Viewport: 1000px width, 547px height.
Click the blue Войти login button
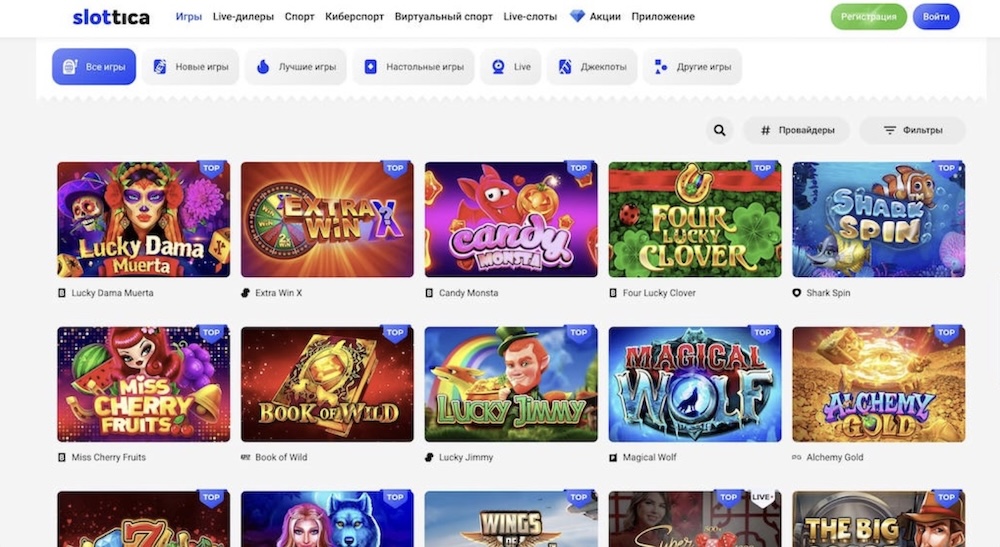pos(936,17)
